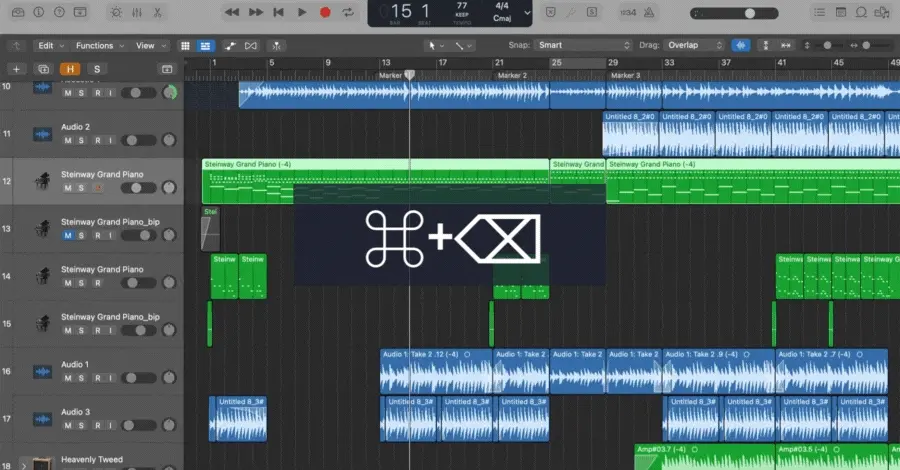
Task: Click the global S Solo button in track header
Action: (96, 69)
